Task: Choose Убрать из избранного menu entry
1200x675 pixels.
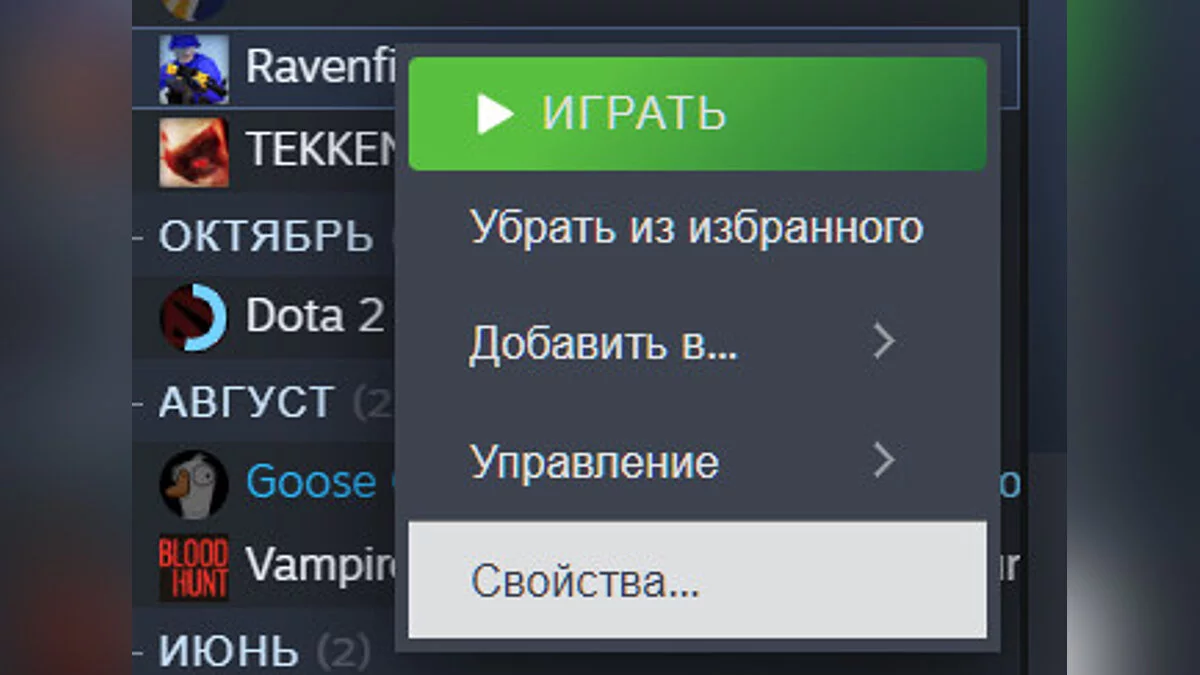Action: pos(698,229)
